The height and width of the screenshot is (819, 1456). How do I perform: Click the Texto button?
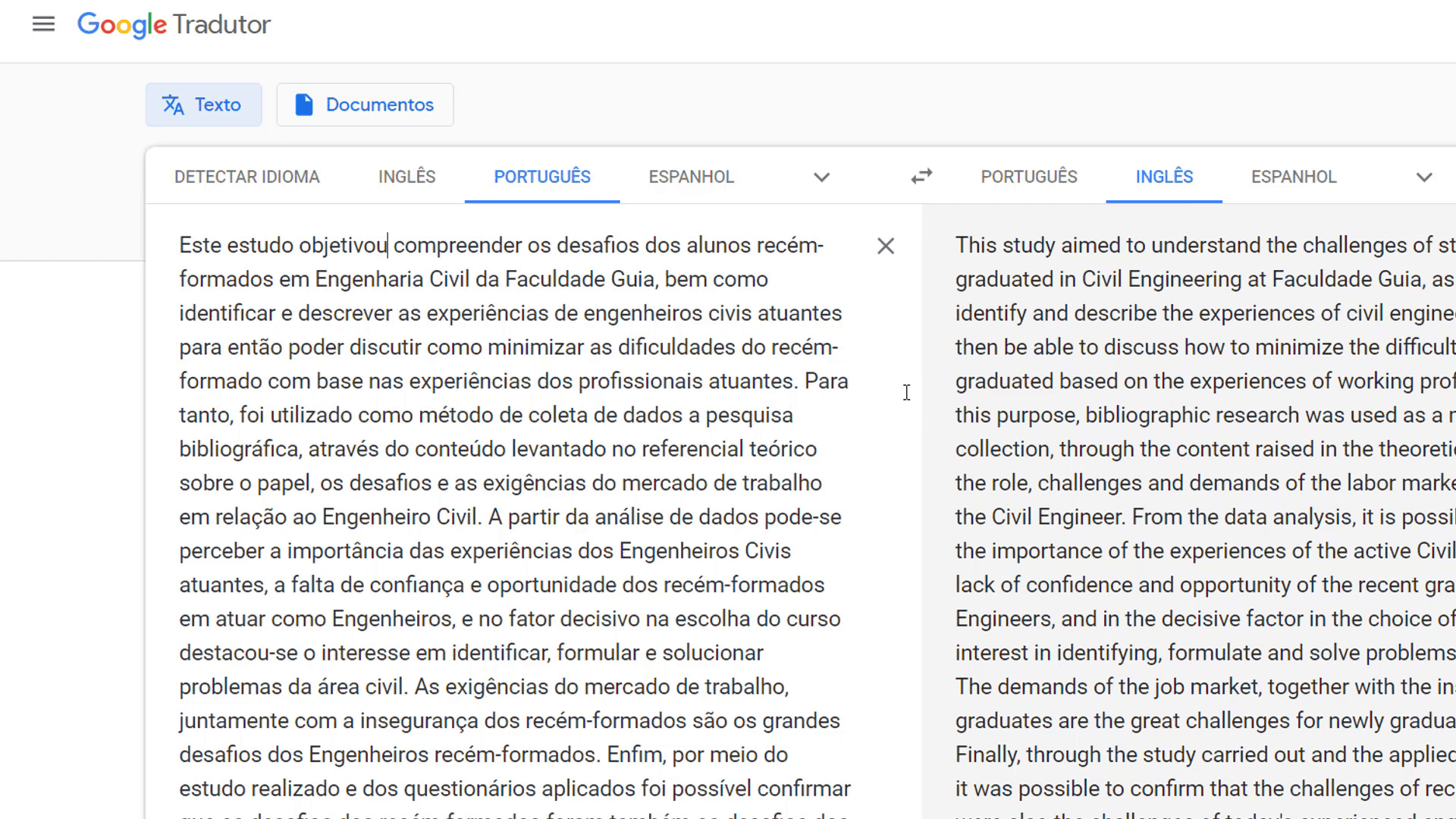click(203, 105)
